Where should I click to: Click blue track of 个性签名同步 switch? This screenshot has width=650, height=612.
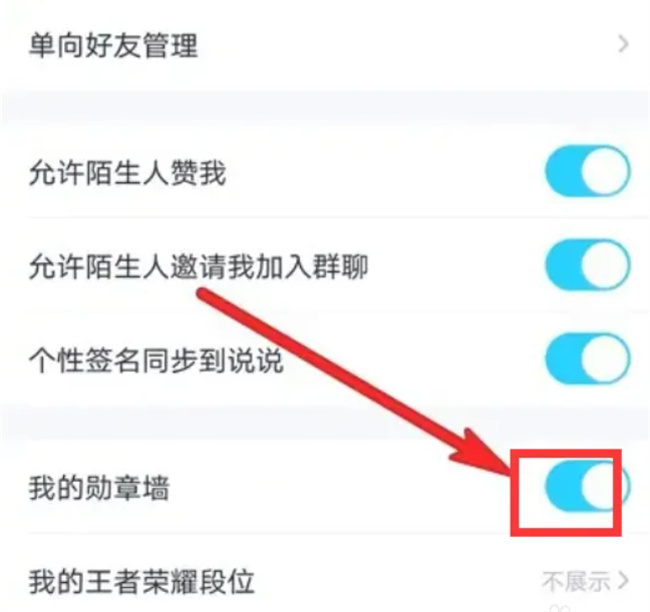[563, 358]
